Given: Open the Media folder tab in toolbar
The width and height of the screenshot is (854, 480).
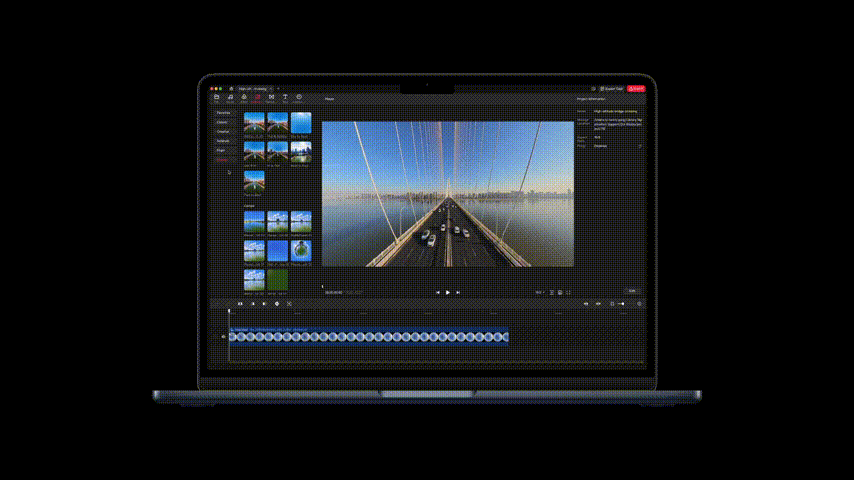Looking at the screenshot, I should coord(217,98).
